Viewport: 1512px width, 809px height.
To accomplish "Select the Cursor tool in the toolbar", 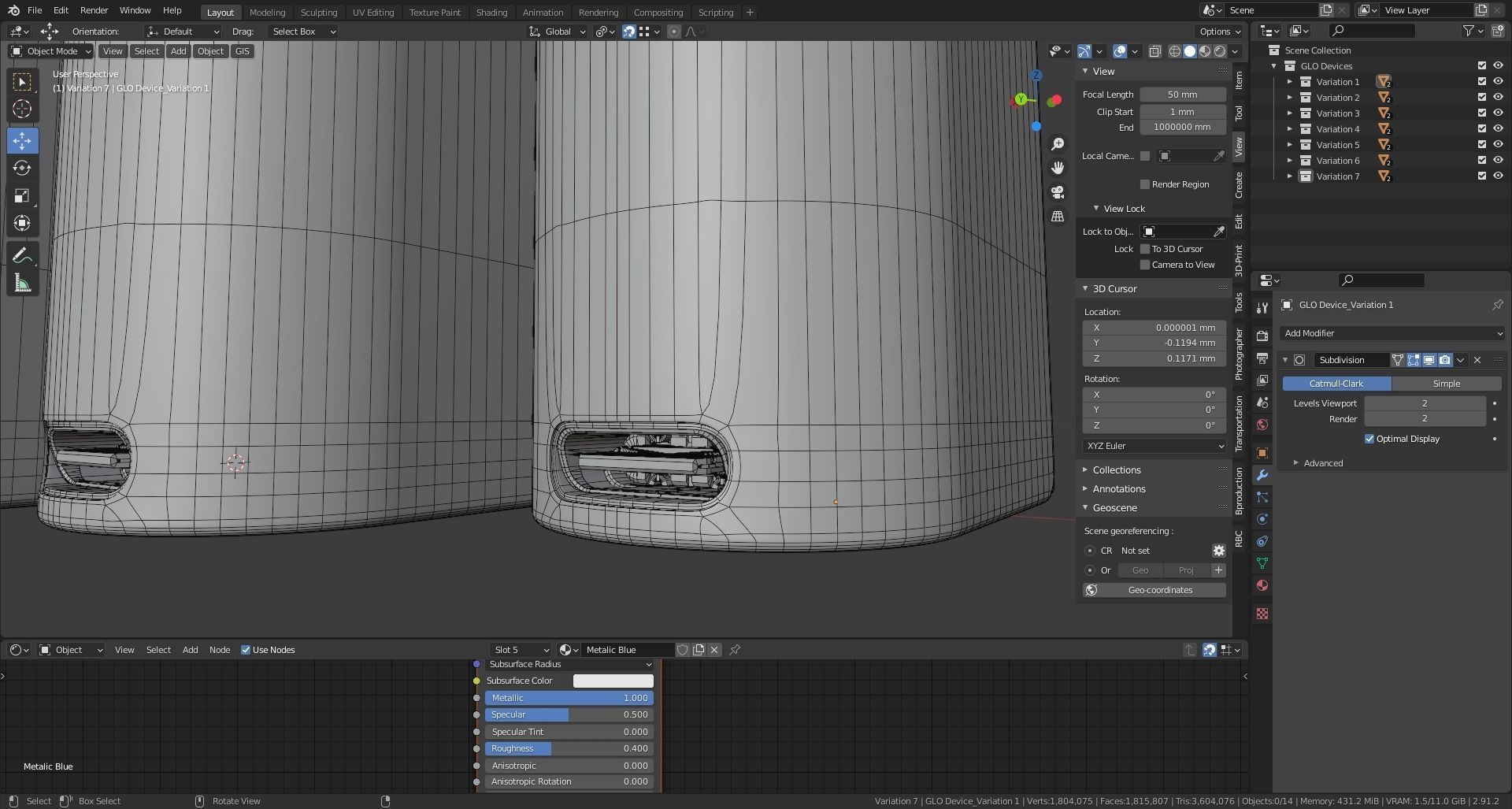I will coord(22,109).
